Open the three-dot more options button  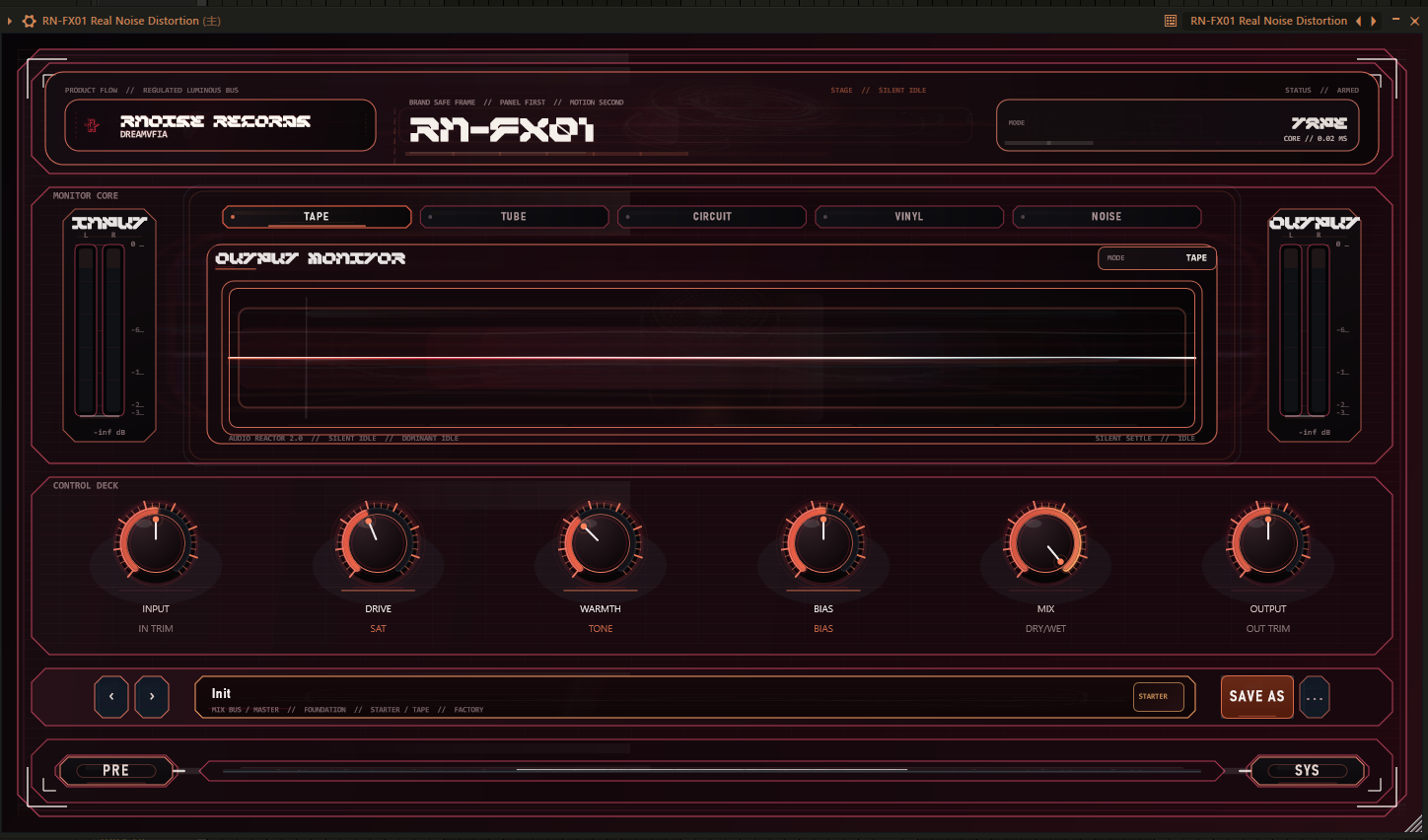1315,697
